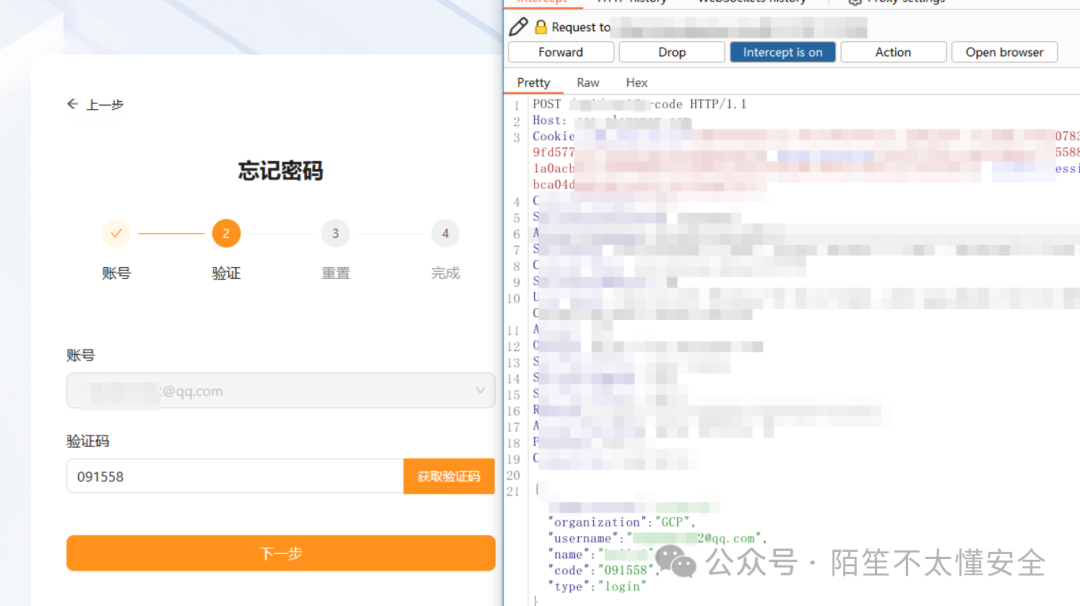Turn off interception with Intercept is on
1080x606 pixels.
pyautogui.click(x=783, y=51)
